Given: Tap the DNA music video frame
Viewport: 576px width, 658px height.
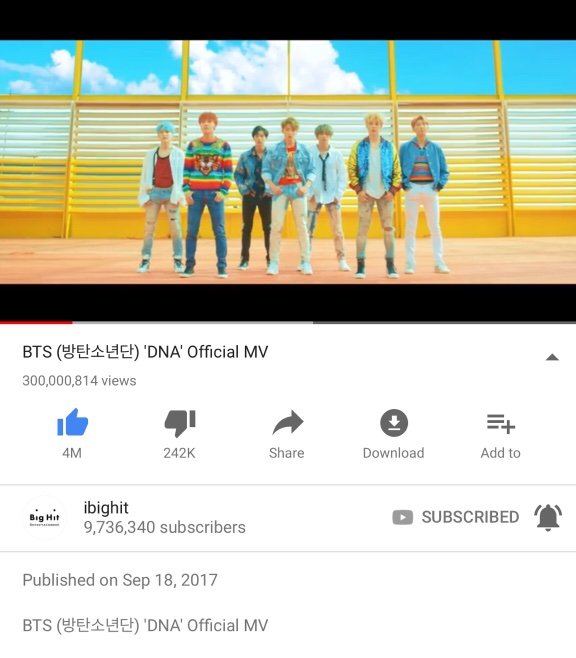Looking at the screenshot, I should click(288, 162).
